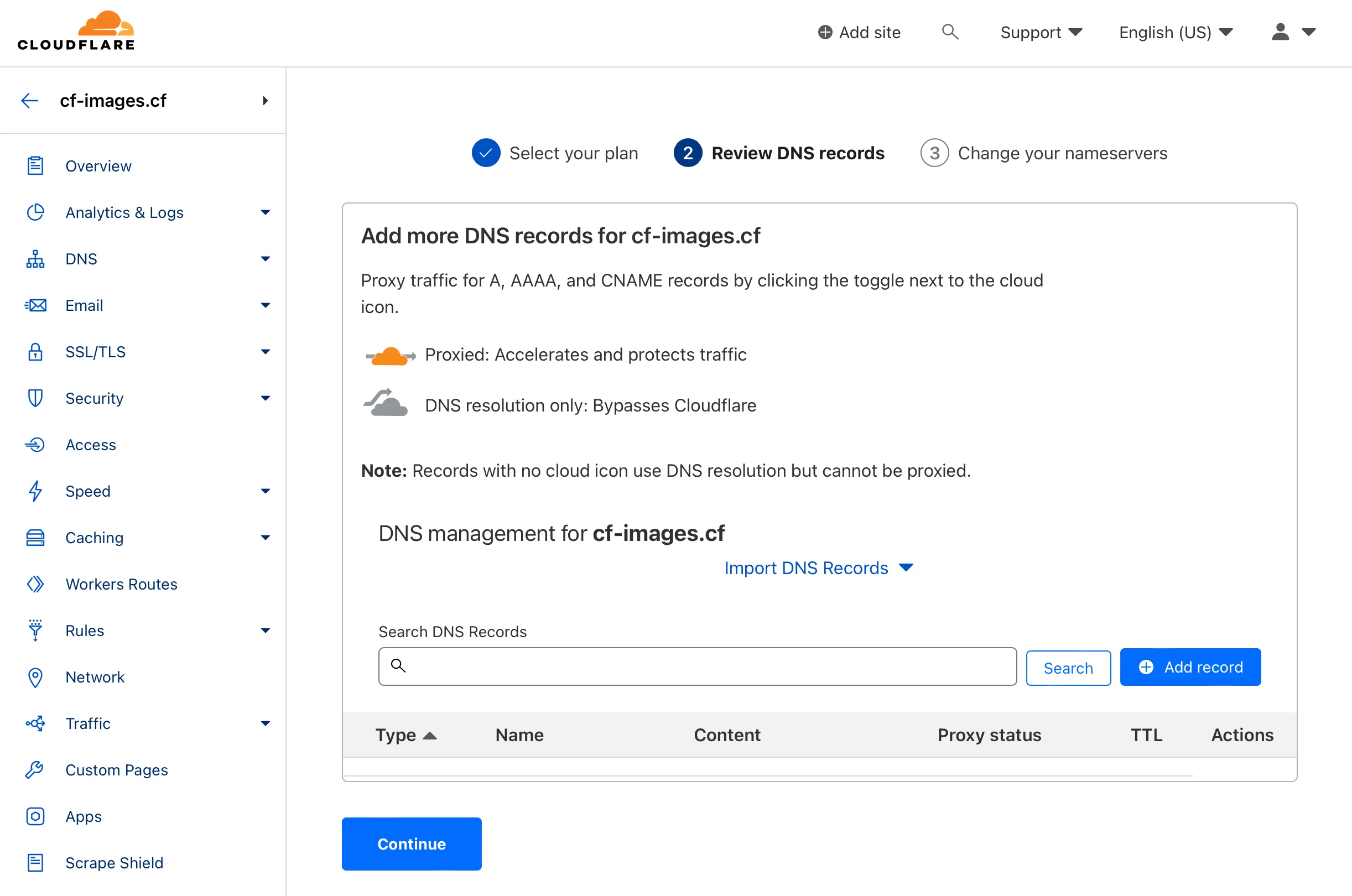Select the Workers Routes icon
1352x896 pixels.
[x=35, y=584]
